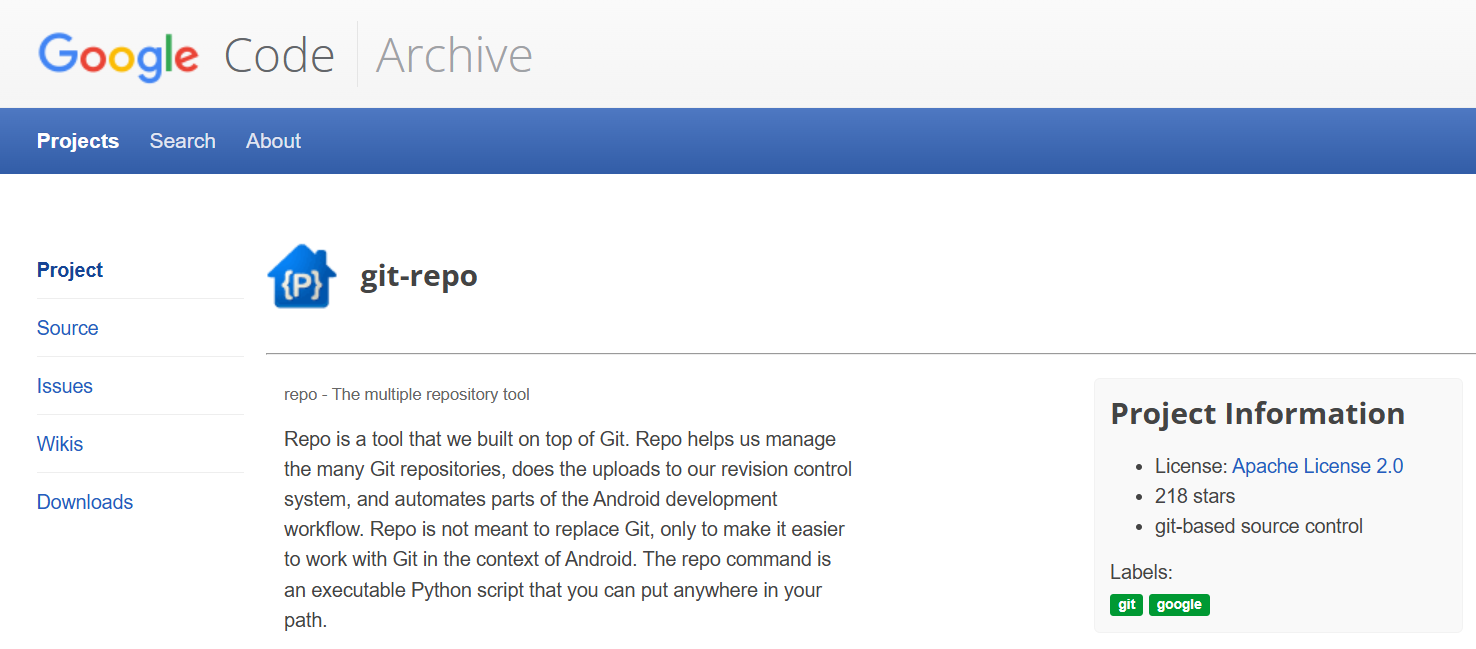Go to the Downloads sidebar section
The width and height of the screenshot is (1476, 649).
(85, 502)
